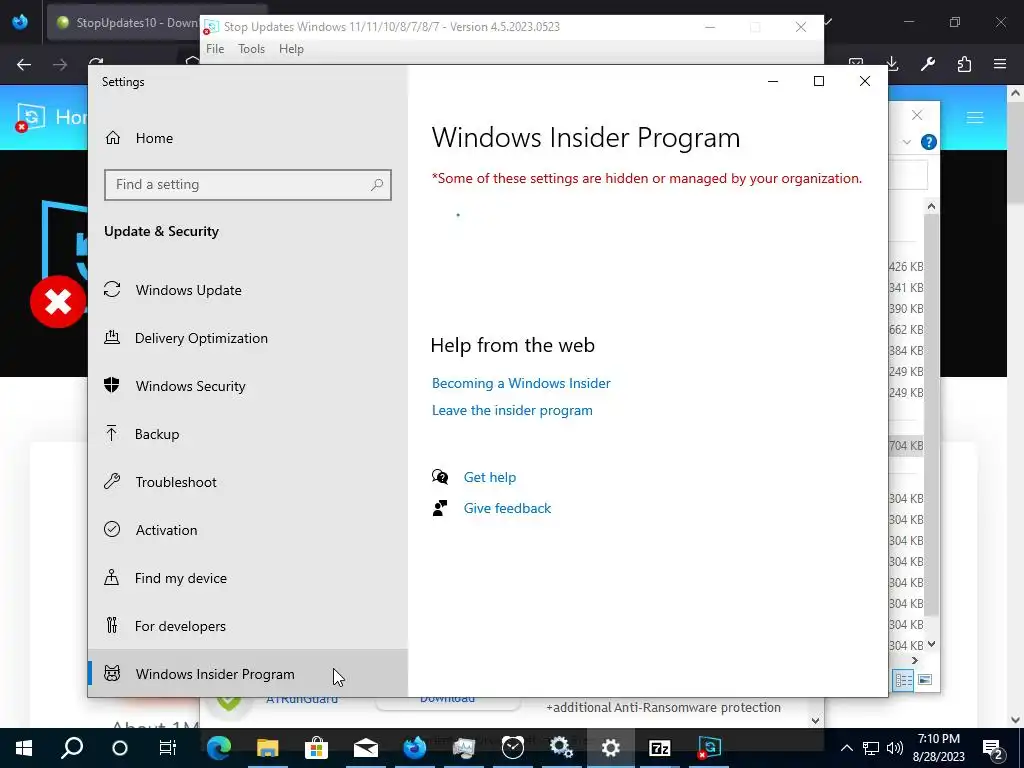Select the highlighted 704 KB file row

906,445
